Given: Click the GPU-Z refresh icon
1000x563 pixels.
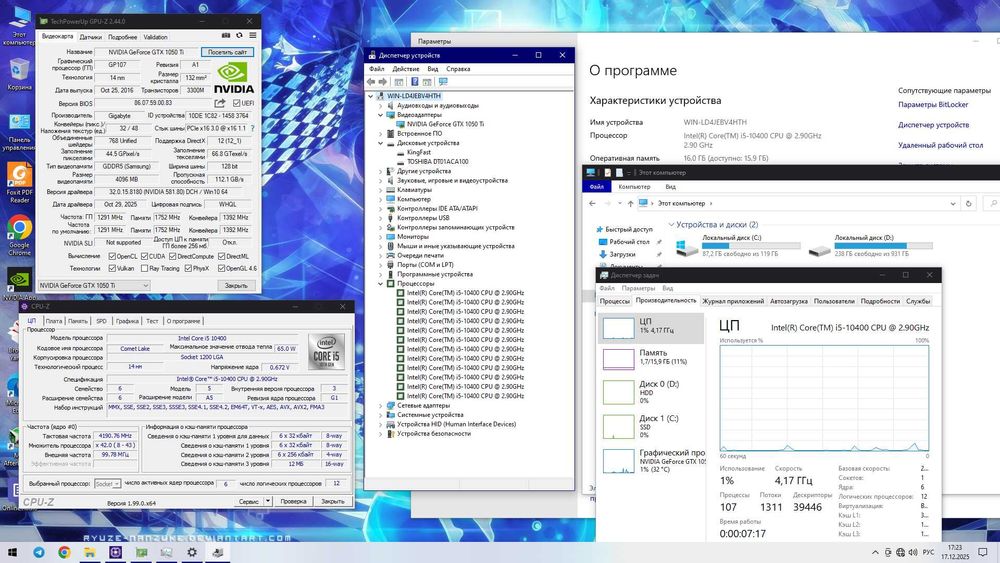Looking at the screenshot, I should (x=239, y=36).
